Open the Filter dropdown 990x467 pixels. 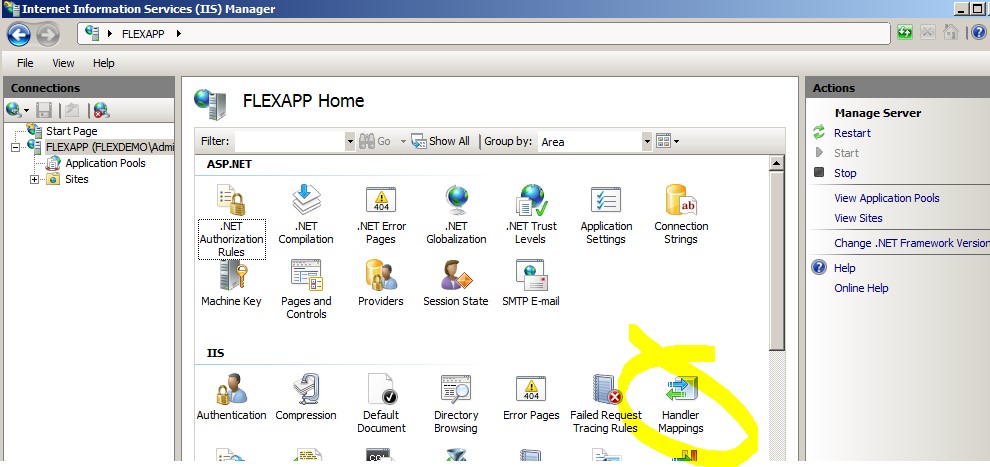click(350, 141)
